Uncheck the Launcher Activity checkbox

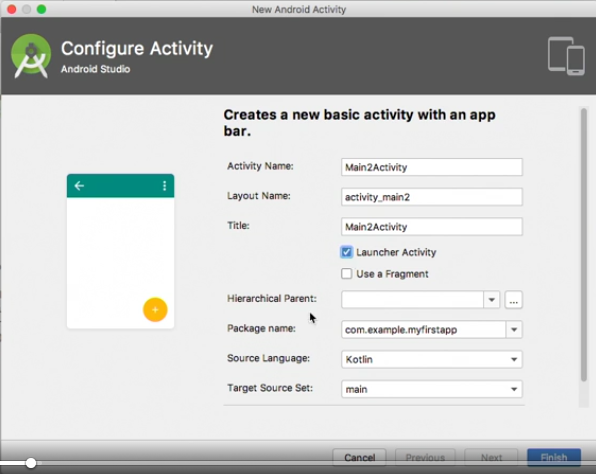point(346,252)
